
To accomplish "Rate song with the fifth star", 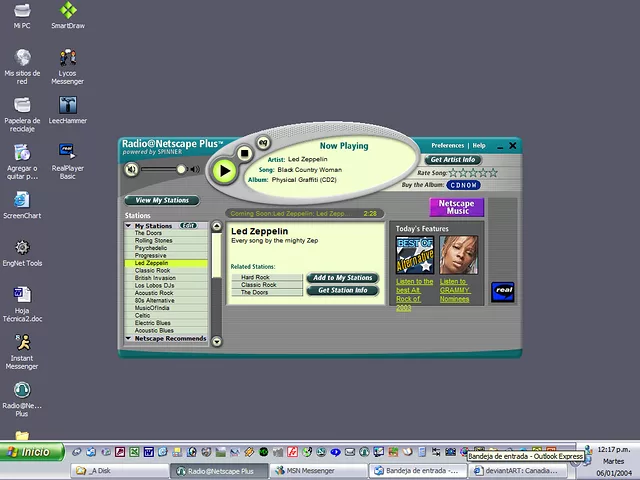I will pyautogui.click(x=492, y=173).
